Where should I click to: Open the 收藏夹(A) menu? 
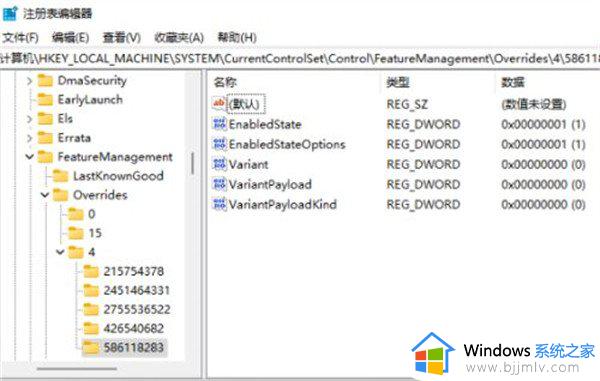[179, 37]
